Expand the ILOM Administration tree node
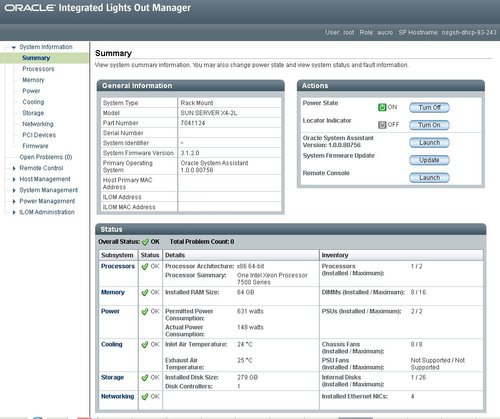This screenshot has width=500, height=419. click(x=14, y=212)
